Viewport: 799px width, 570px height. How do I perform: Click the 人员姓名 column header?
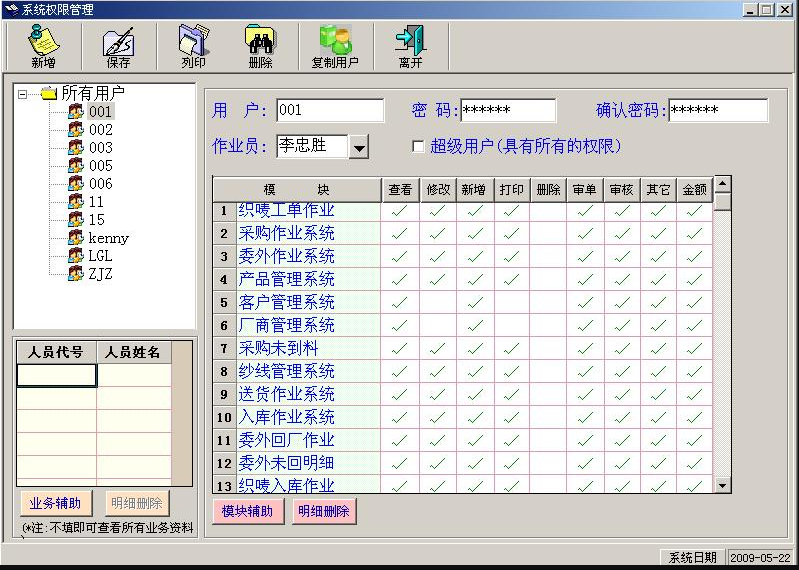(x=134, y=352)
